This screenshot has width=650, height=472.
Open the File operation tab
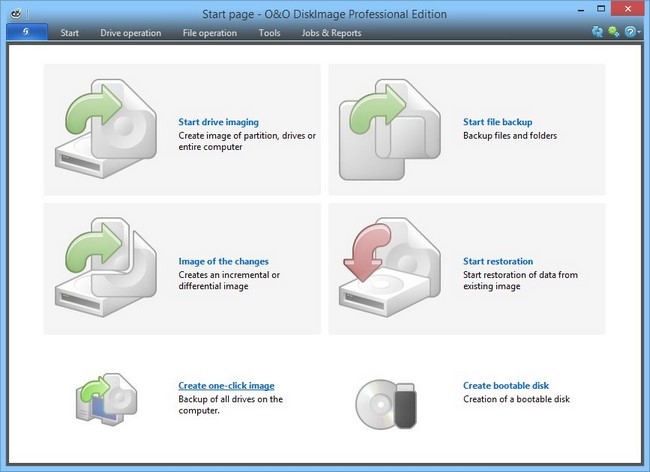[210, 33]
